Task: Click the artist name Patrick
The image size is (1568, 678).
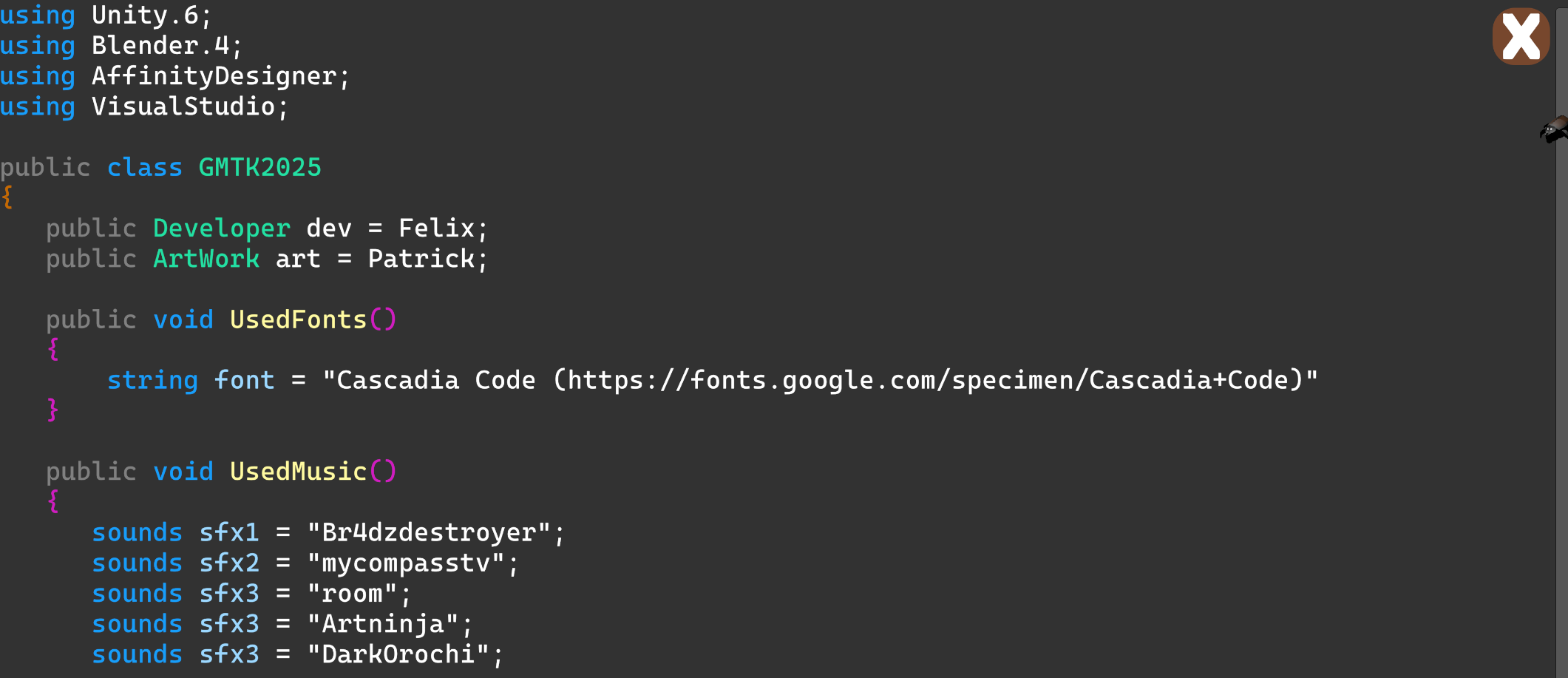Action: point(421,259)
